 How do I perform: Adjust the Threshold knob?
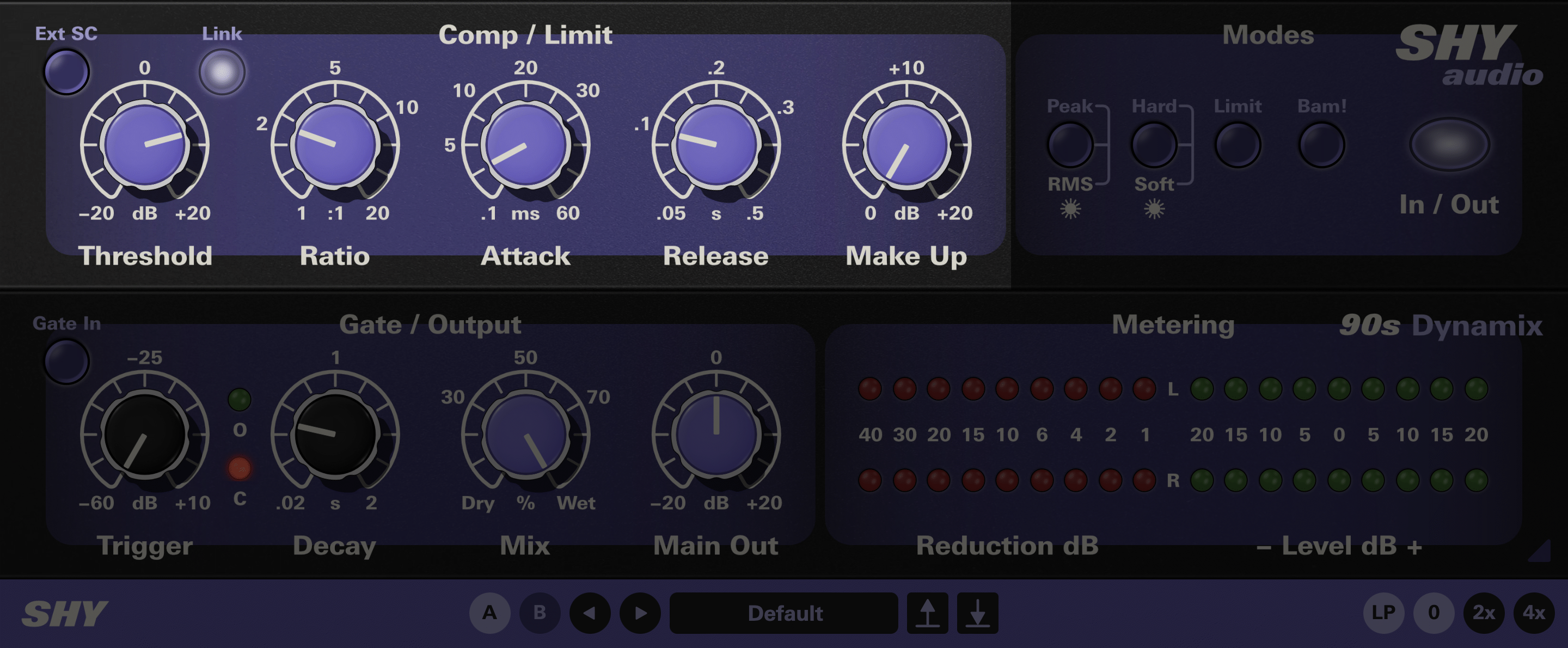pyautogui.click(x=144, y=144)
